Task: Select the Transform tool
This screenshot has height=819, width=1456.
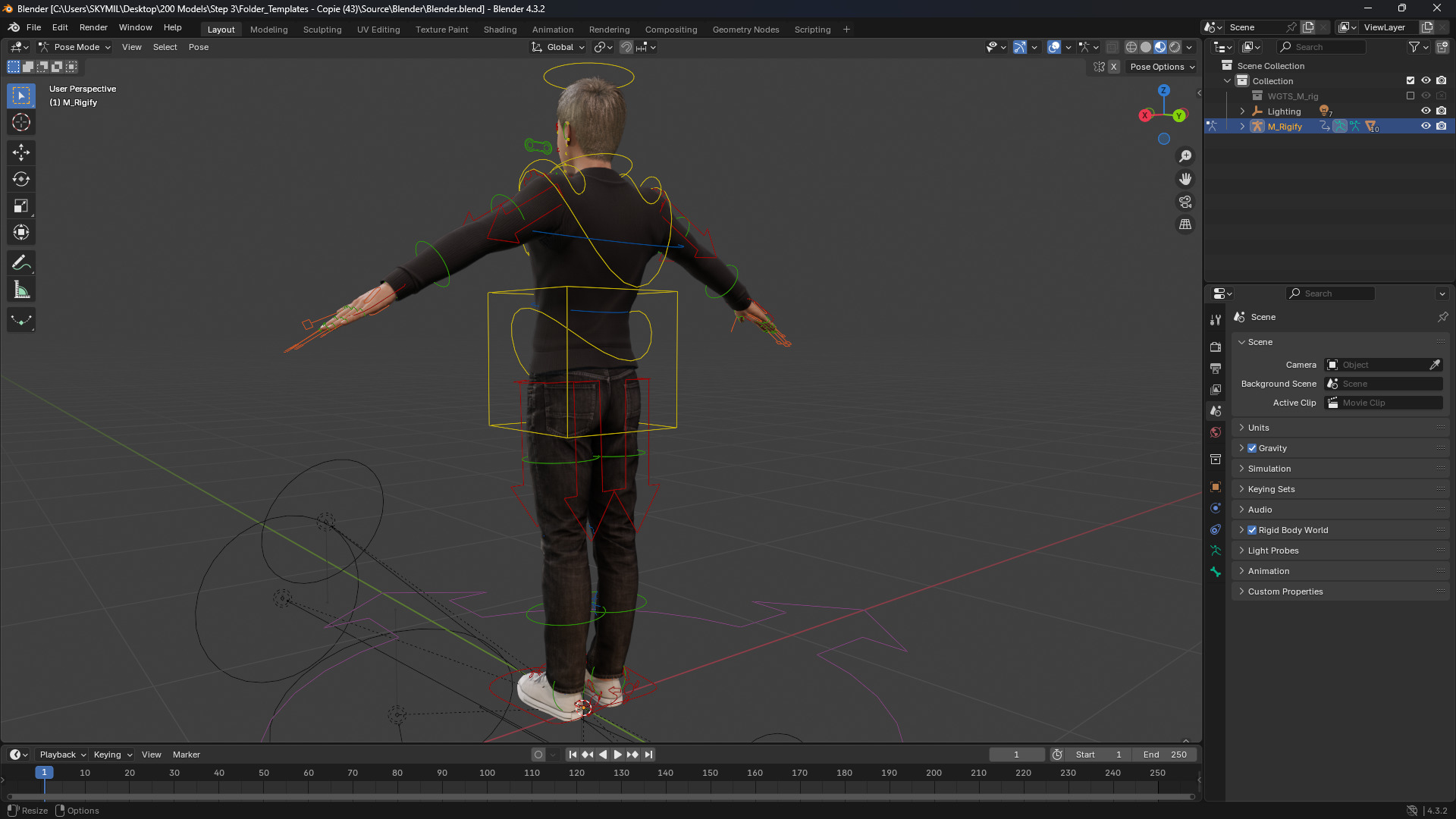Action: [x=21, y=232]
